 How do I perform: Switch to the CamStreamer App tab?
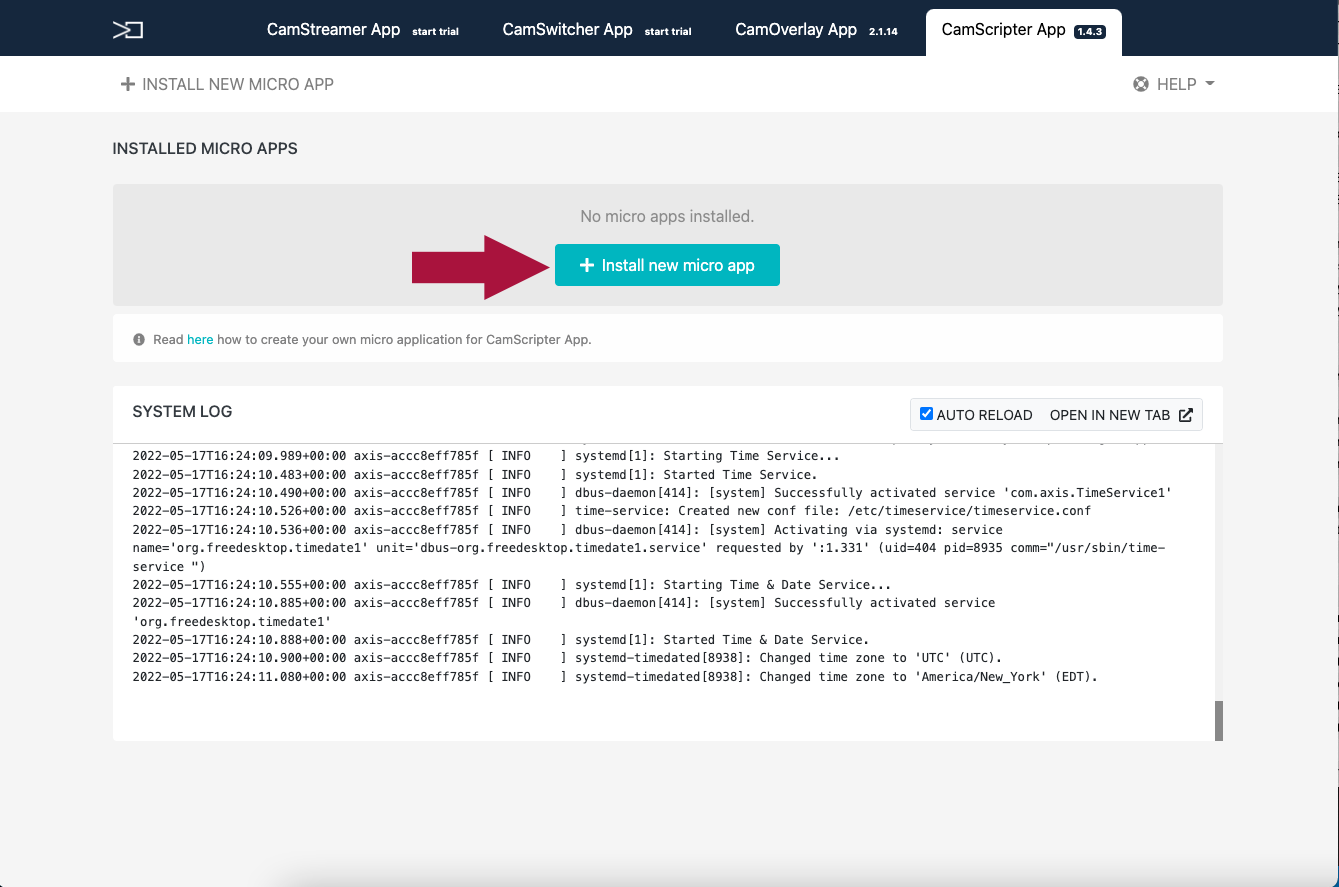point(363,30)
